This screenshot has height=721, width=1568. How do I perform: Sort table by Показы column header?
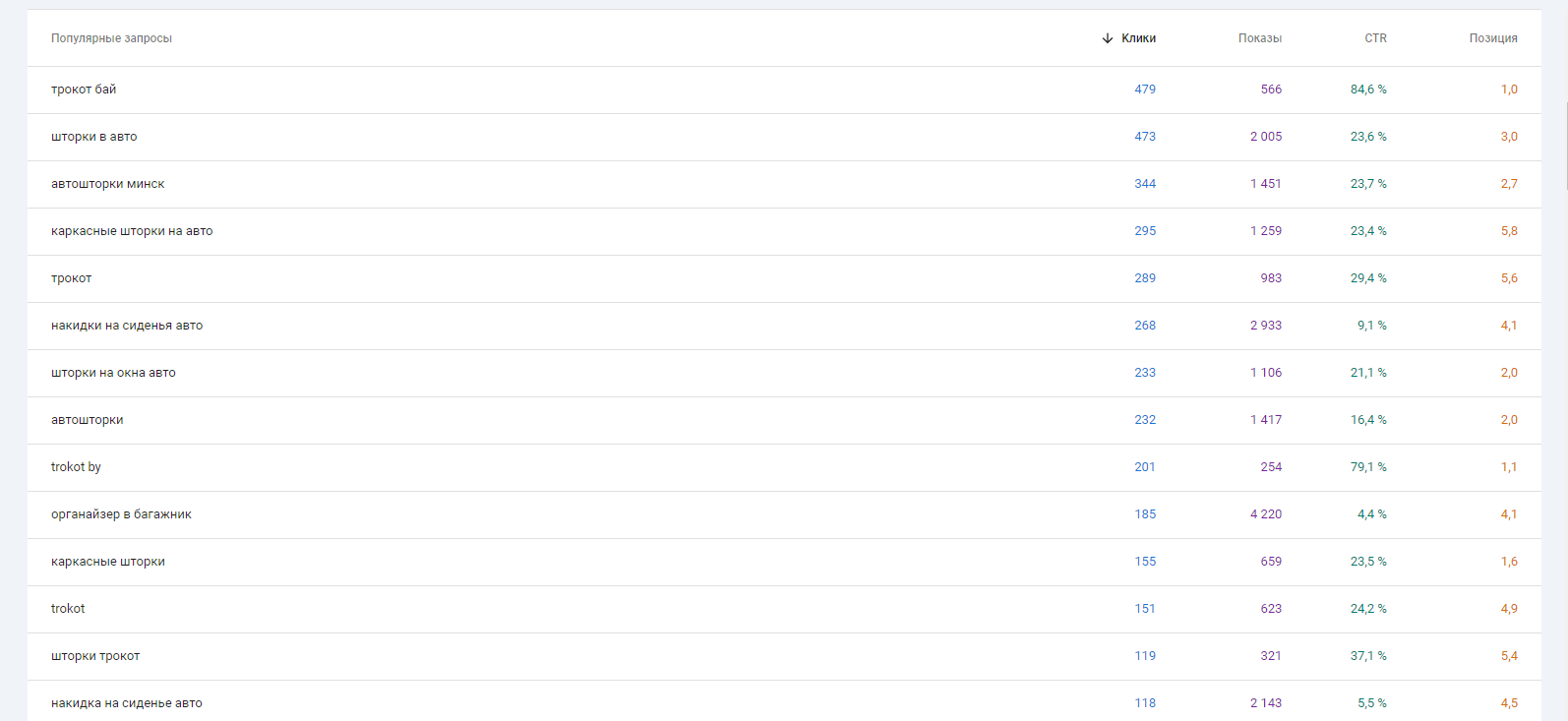point(1259,38)
